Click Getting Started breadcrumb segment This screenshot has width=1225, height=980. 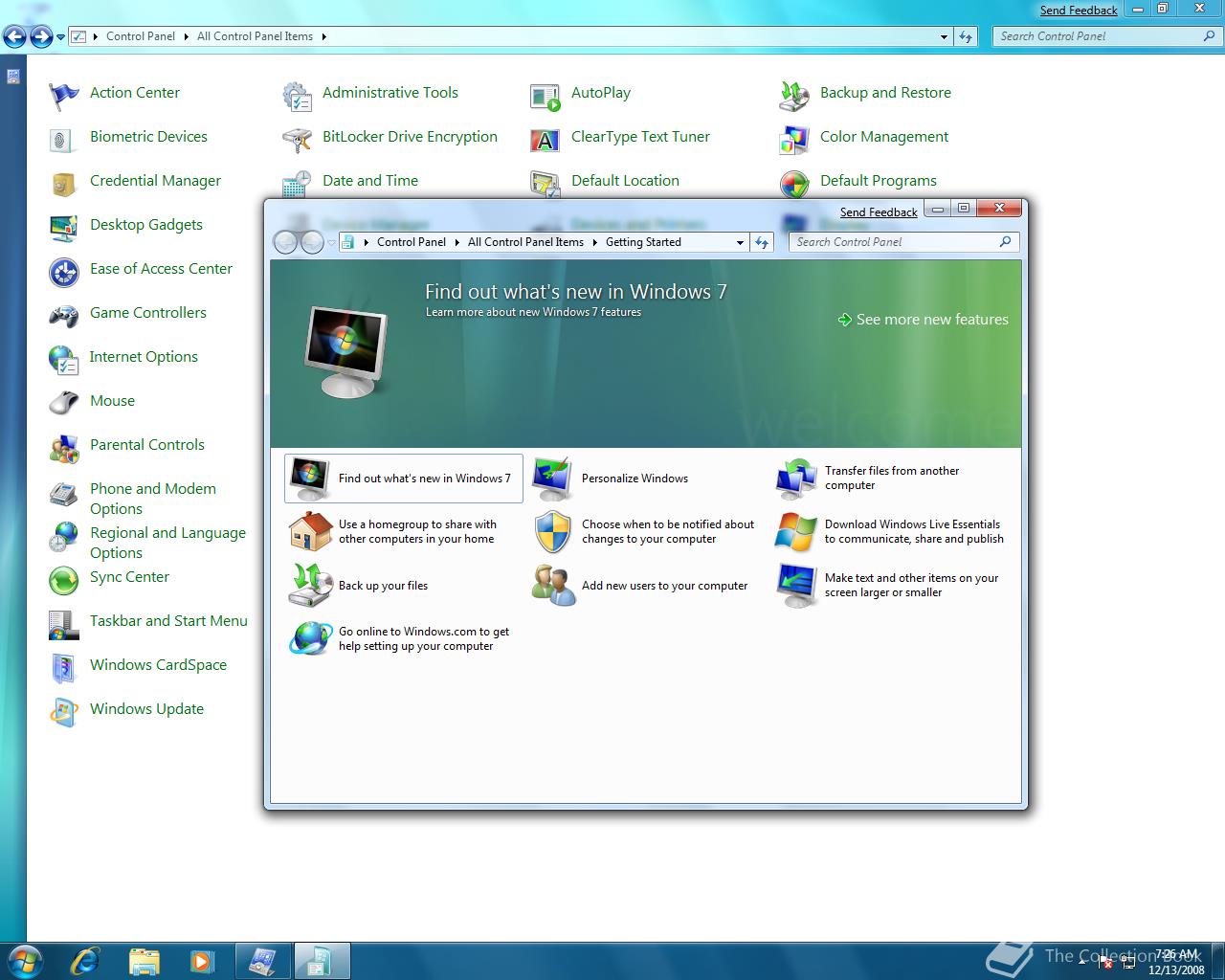[x=643, y=242]
